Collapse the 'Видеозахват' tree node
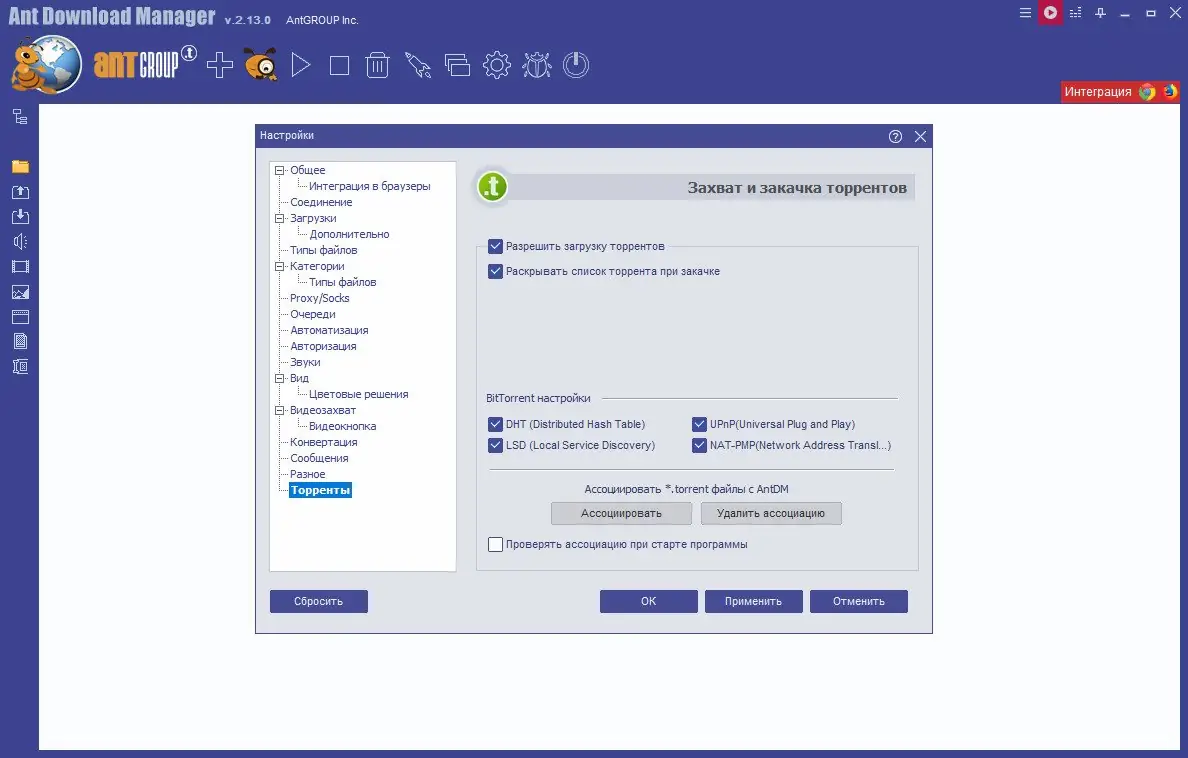 (x=280, y=410)
